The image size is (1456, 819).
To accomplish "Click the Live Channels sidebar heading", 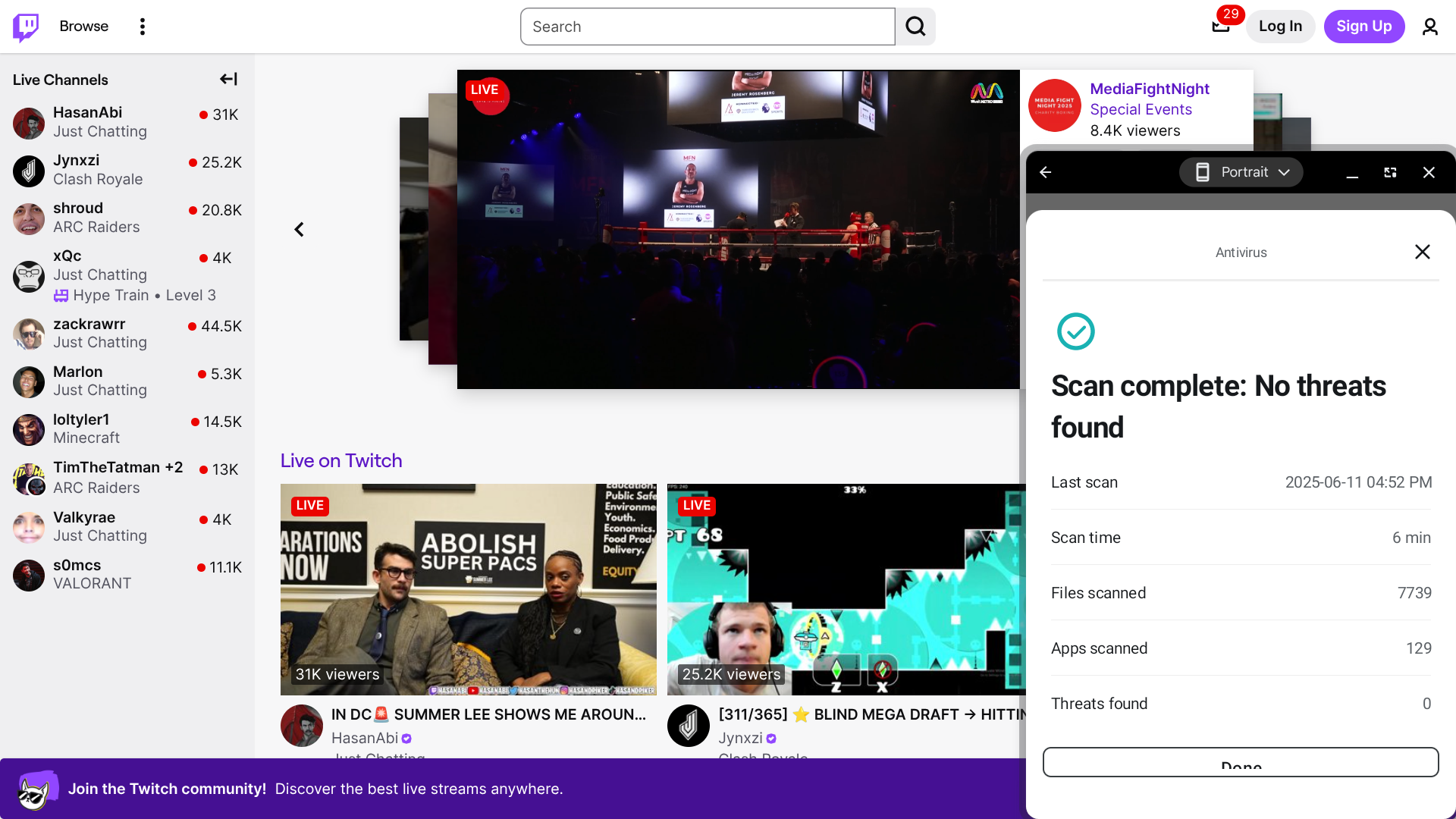I will coord(61,80).
